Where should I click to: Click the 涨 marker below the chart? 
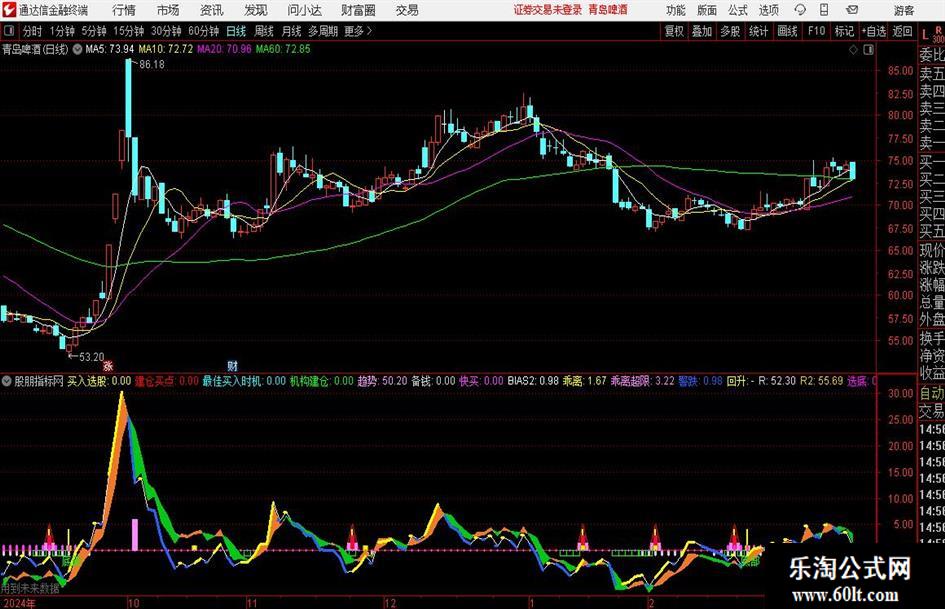pos(108,365)
